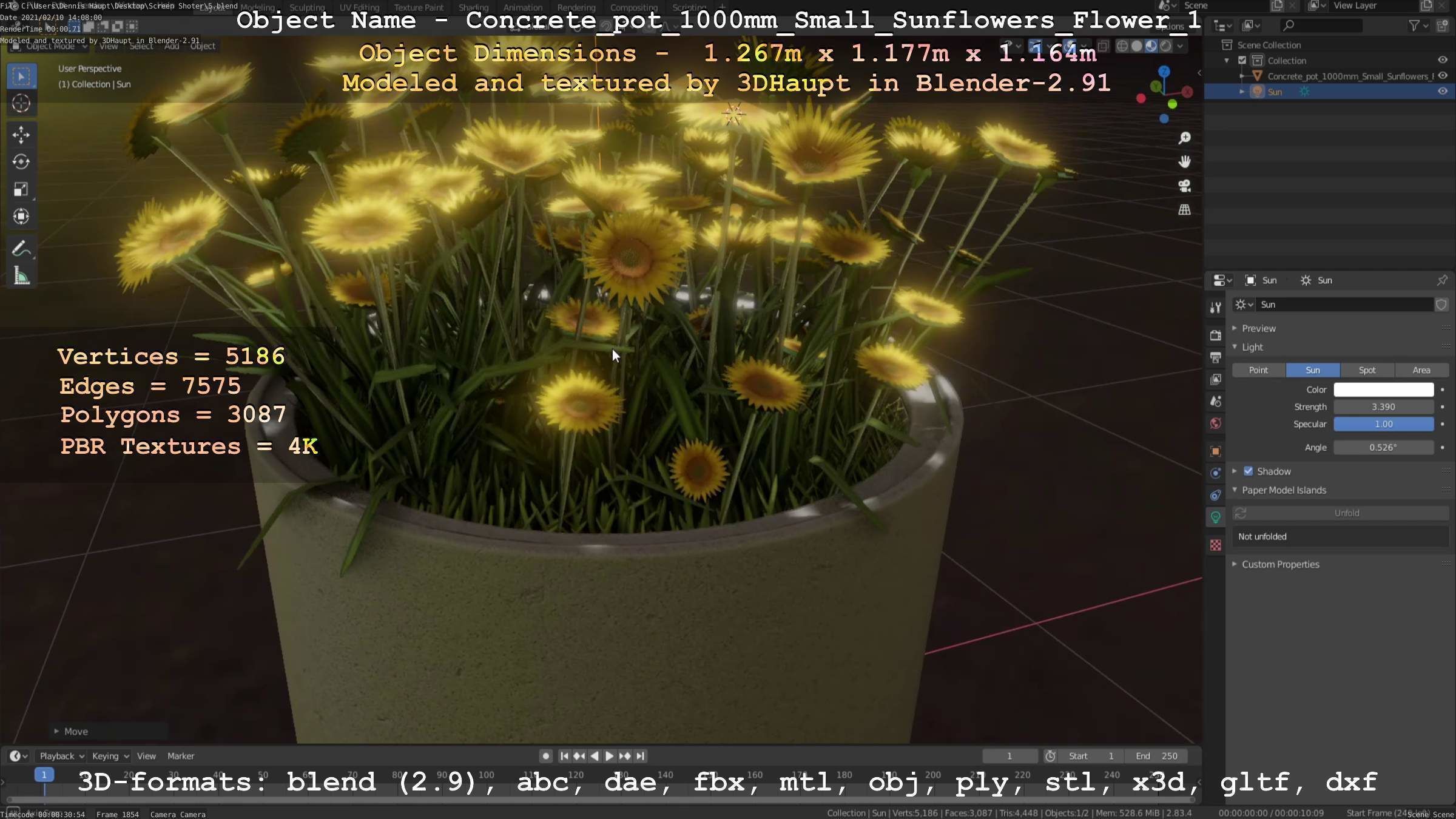Open the light Color swatch
Viewport: 1456px width, 819px height.
click(x=1383, y=389)
